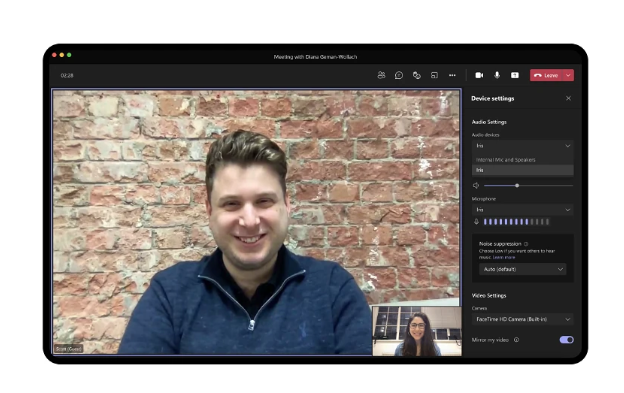The height and width of the screenshot is (393, 624).
Task: Share content via the share tray icon
Action: point(515,75)
